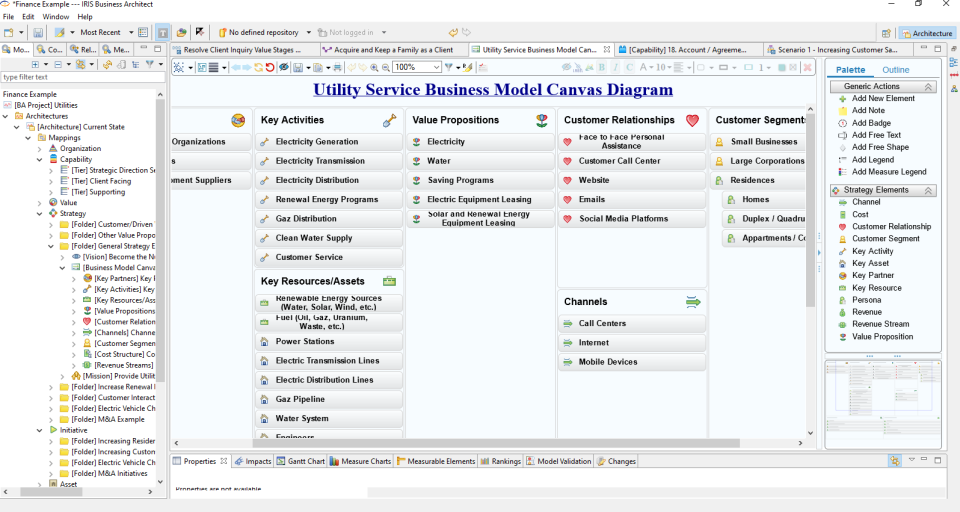Select [Vision] Become the tree item

tap(114, 257)
